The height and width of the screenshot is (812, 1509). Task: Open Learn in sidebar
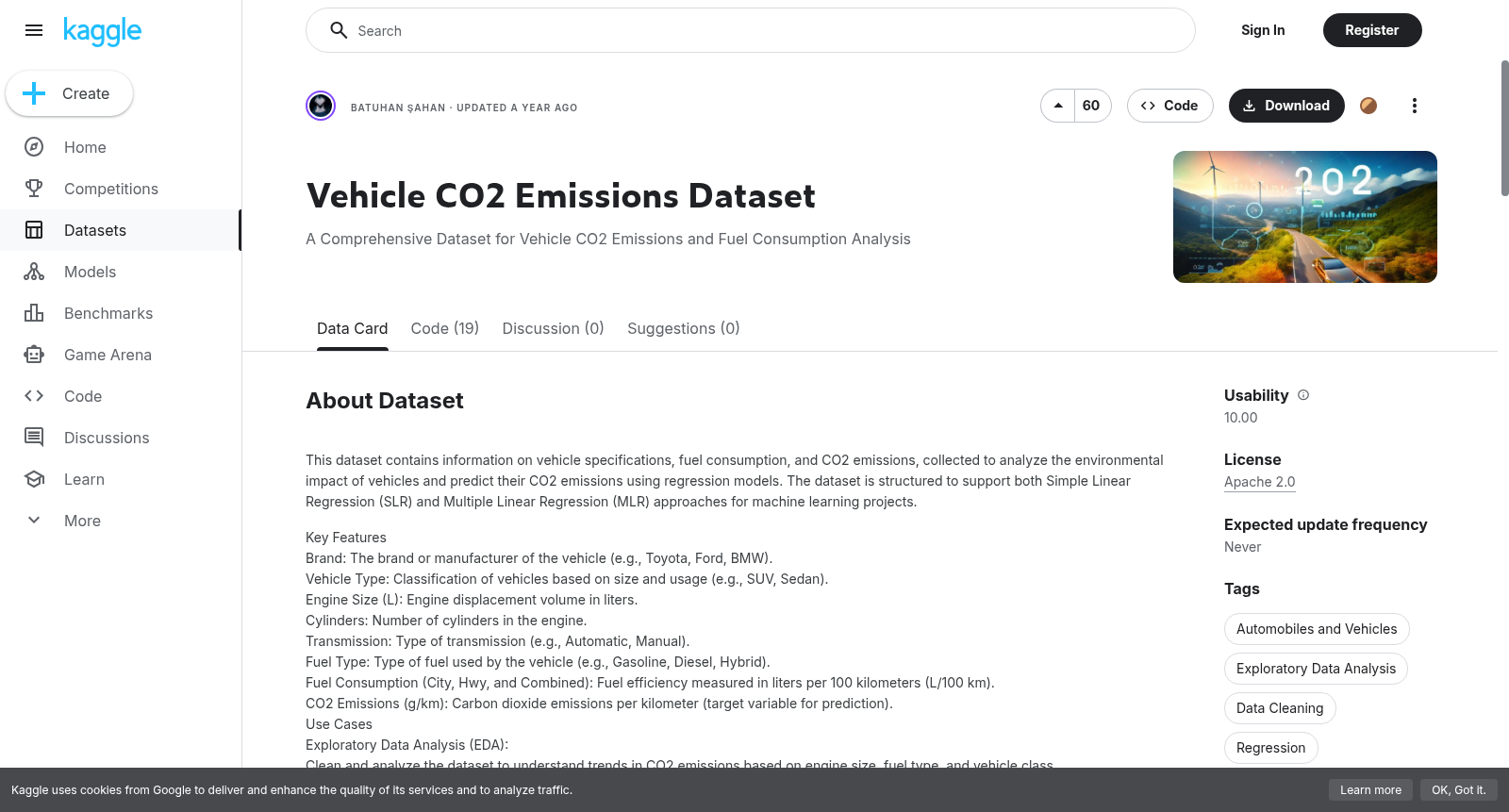(84, 479)
